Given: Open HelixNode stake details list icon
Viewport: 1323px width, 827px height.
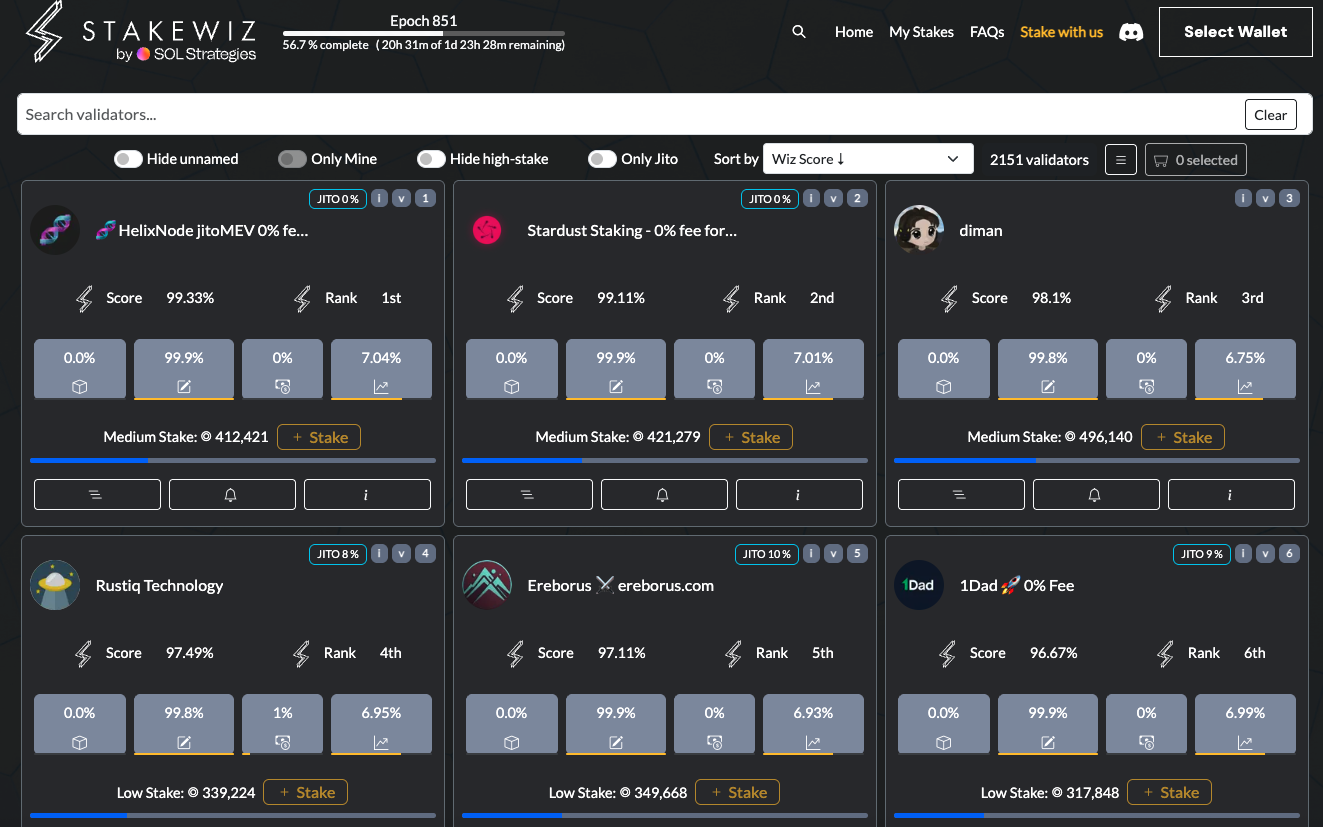Looking at the screenshot, I should 97,495.
